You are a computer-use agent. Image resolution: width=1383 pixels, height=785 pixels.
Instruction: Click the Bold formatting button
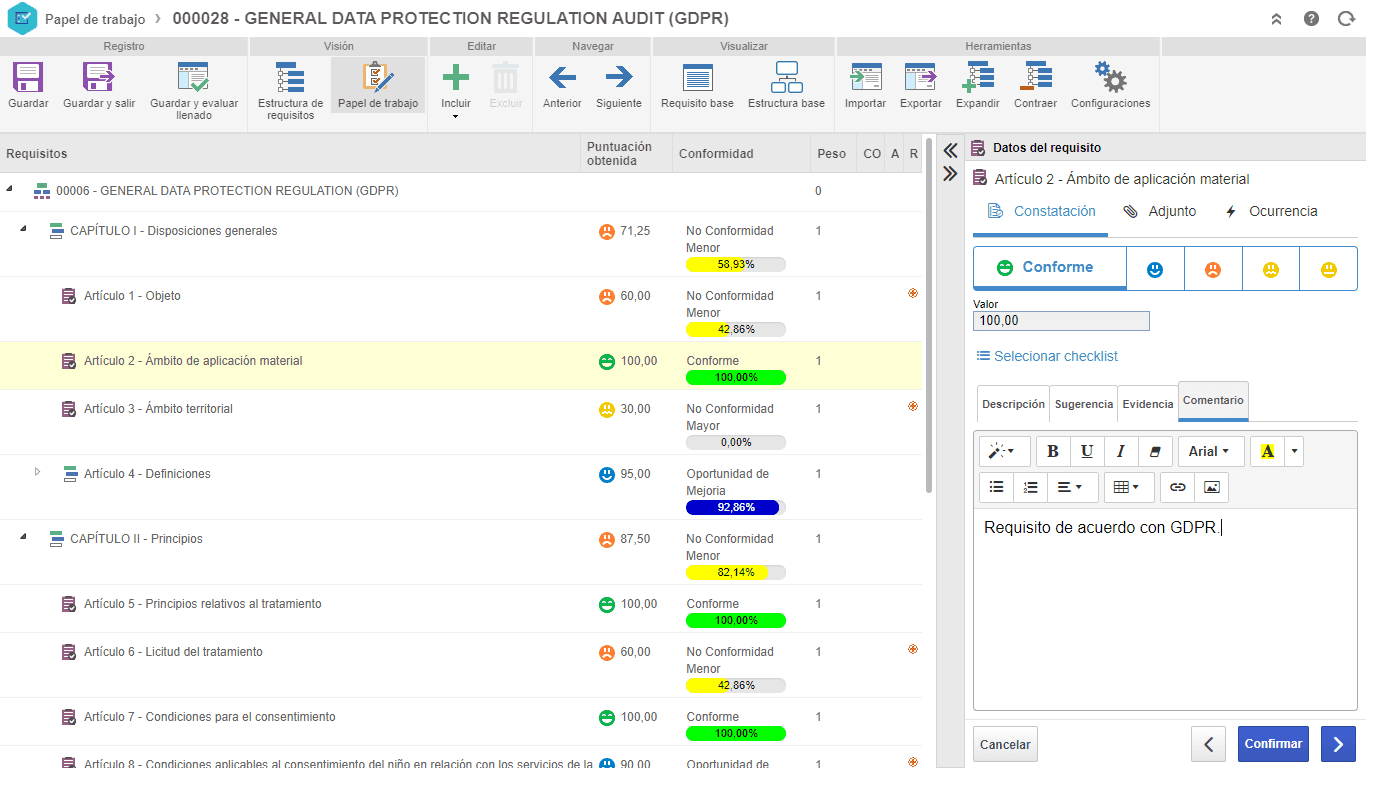click(1053, 452)
